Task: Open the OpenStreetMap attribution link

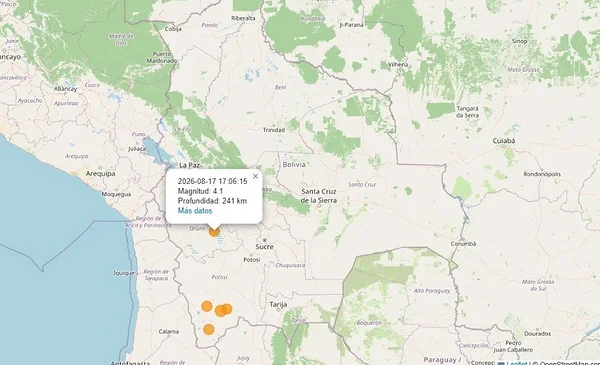Action: [570, 363]
